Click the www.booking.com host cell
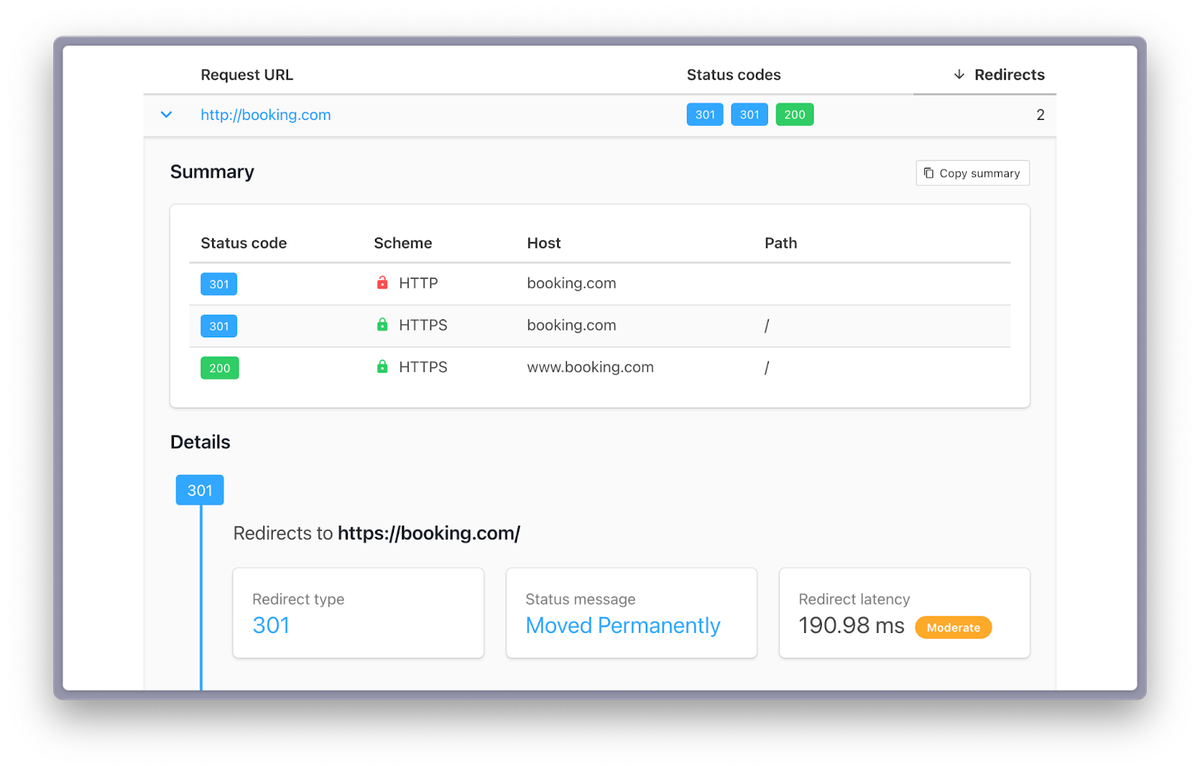This screenshot has height=770, width=1200. point(590,368)
